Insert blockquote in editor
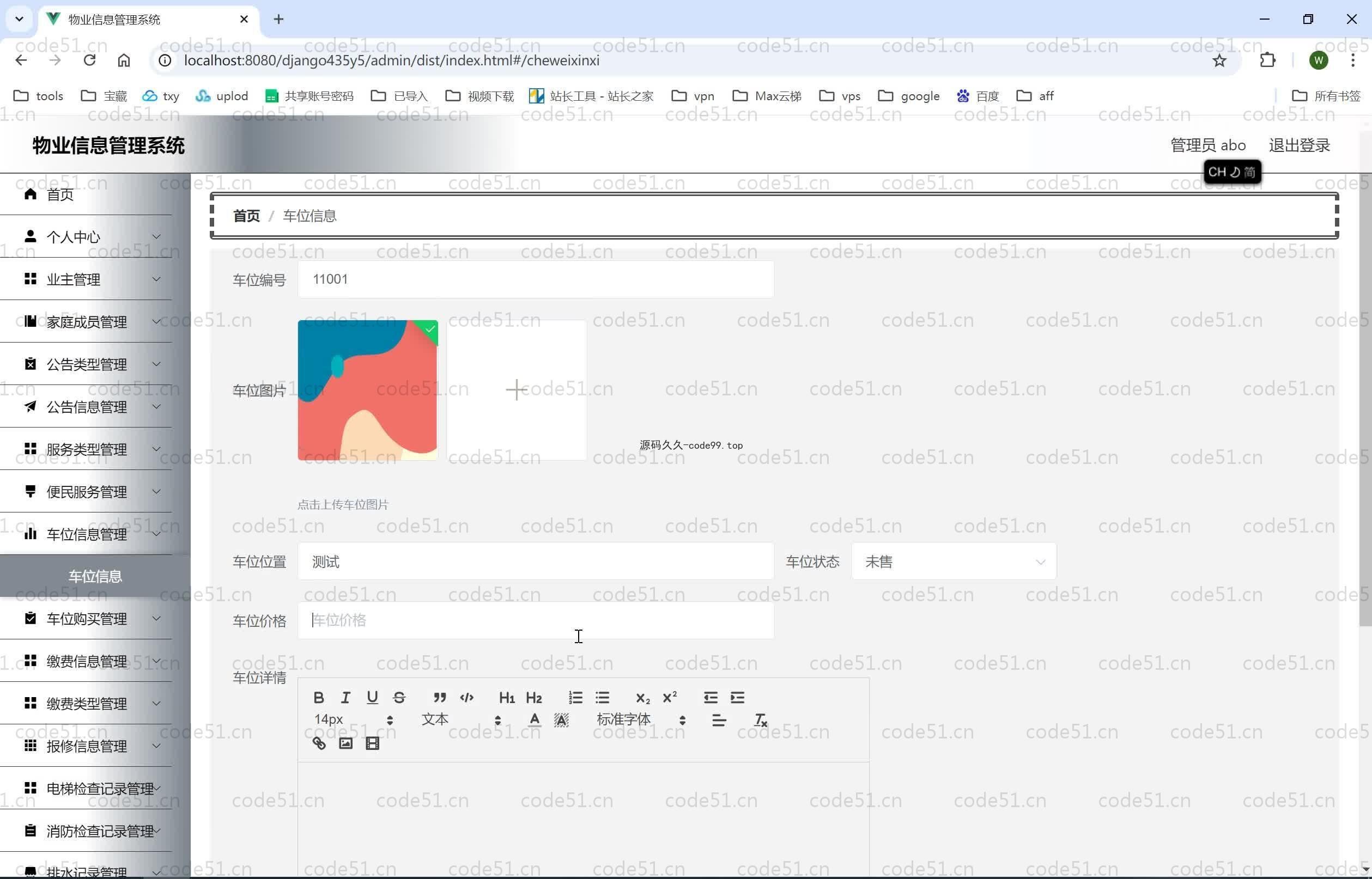Screen dimensions: 1372x879 pyautogui.click(x=440, y=698)
